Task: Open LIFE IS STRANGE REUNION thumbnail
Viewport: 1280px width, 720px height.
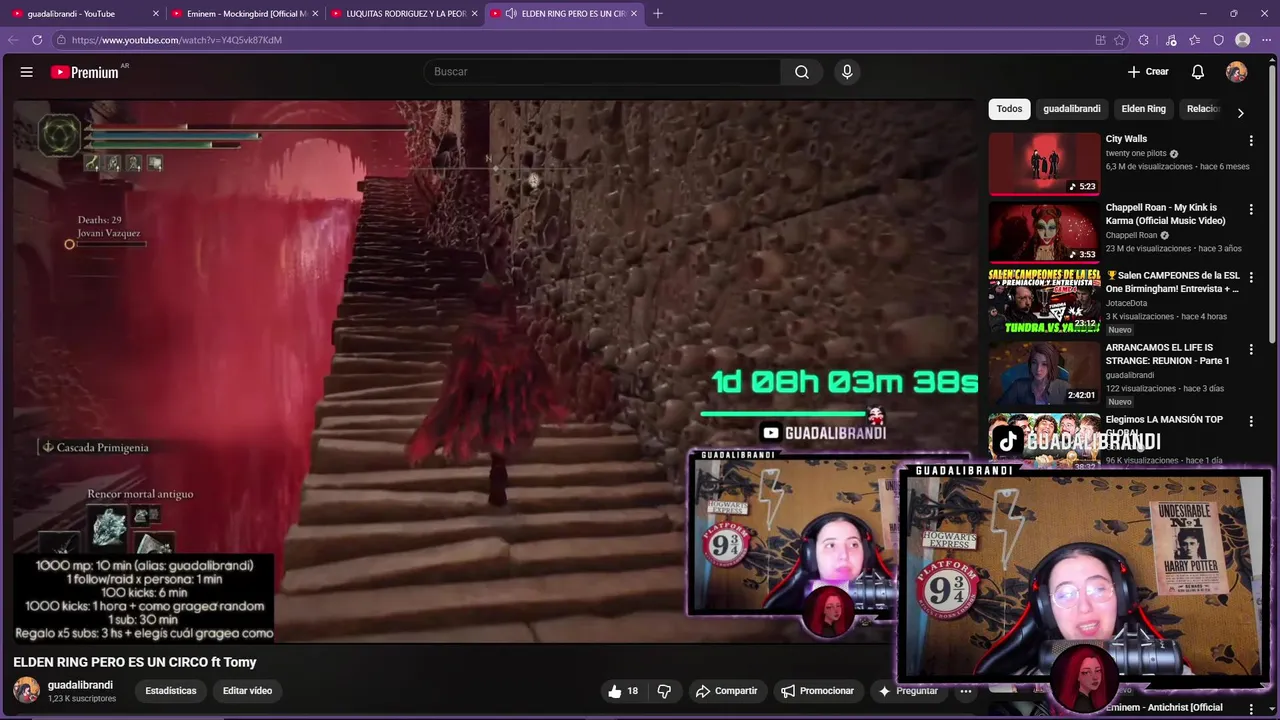Action: click(x=1044, y=371)
